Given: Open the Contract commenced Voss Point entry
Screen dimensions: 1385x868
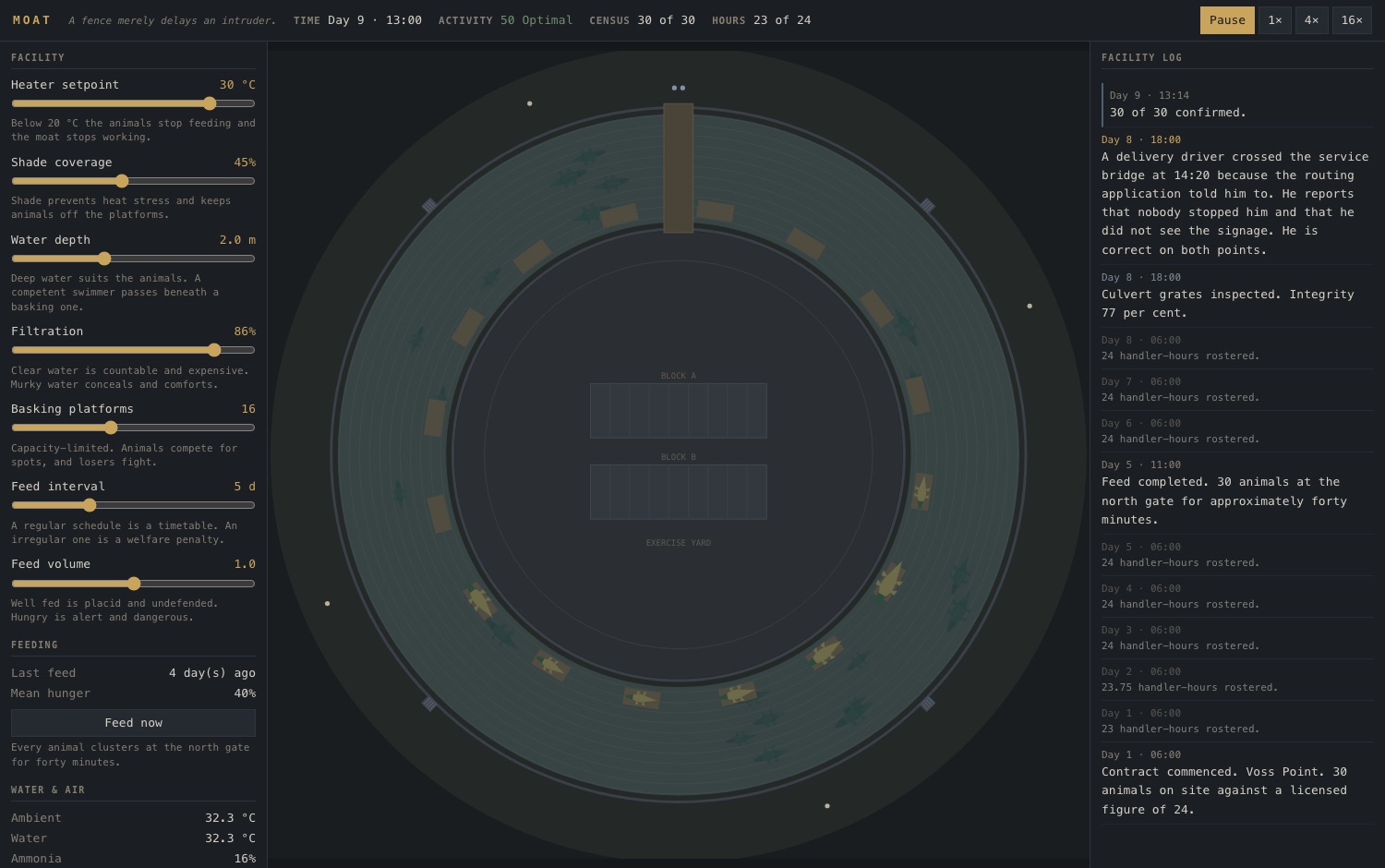Looking at the screenshot, I should (1237, 783).
